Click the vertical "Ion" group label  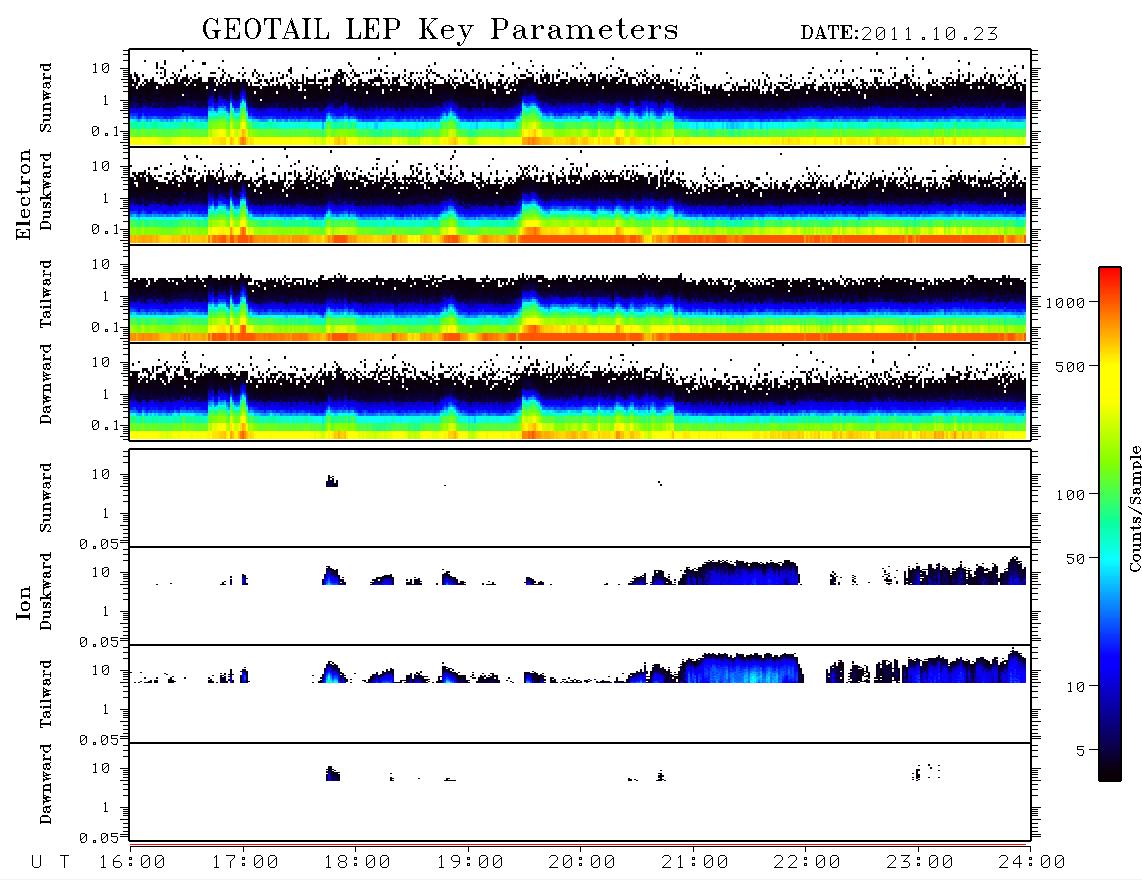click(x=23, y=603)
